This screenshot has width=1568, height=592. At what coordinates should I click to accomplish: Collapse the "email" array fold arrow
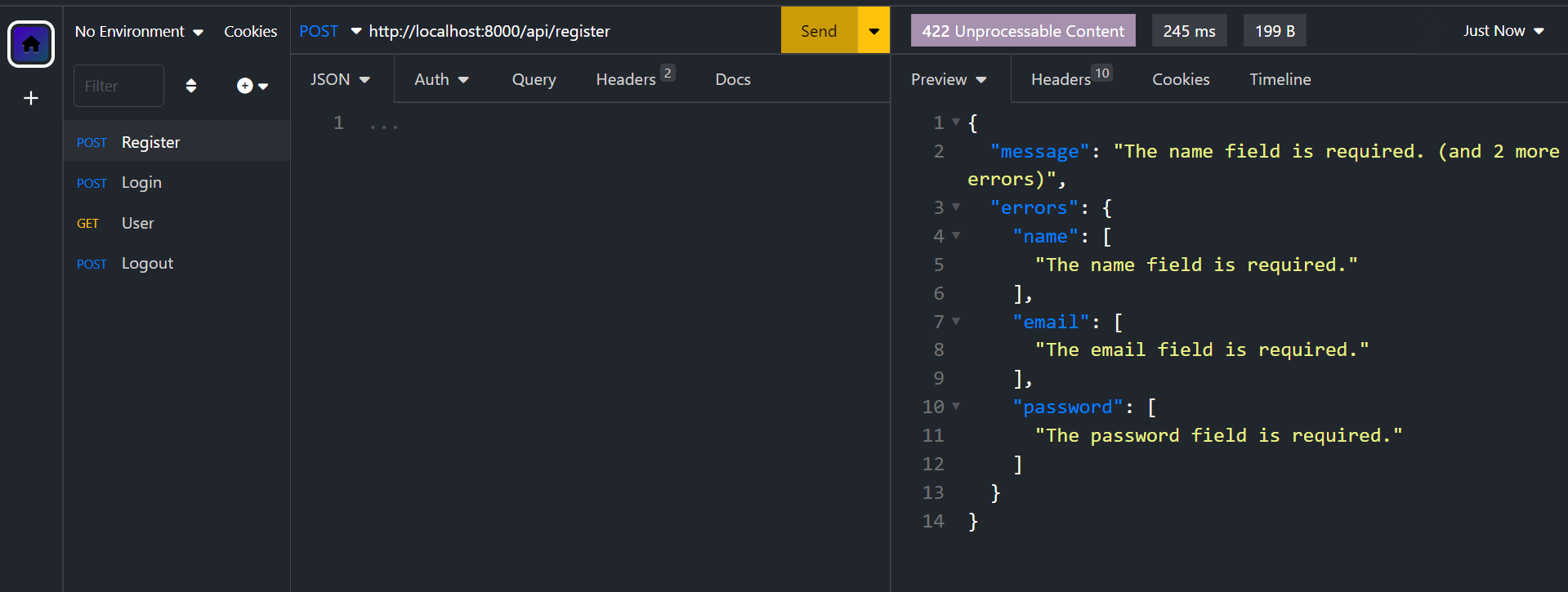[x=956, y=322]
